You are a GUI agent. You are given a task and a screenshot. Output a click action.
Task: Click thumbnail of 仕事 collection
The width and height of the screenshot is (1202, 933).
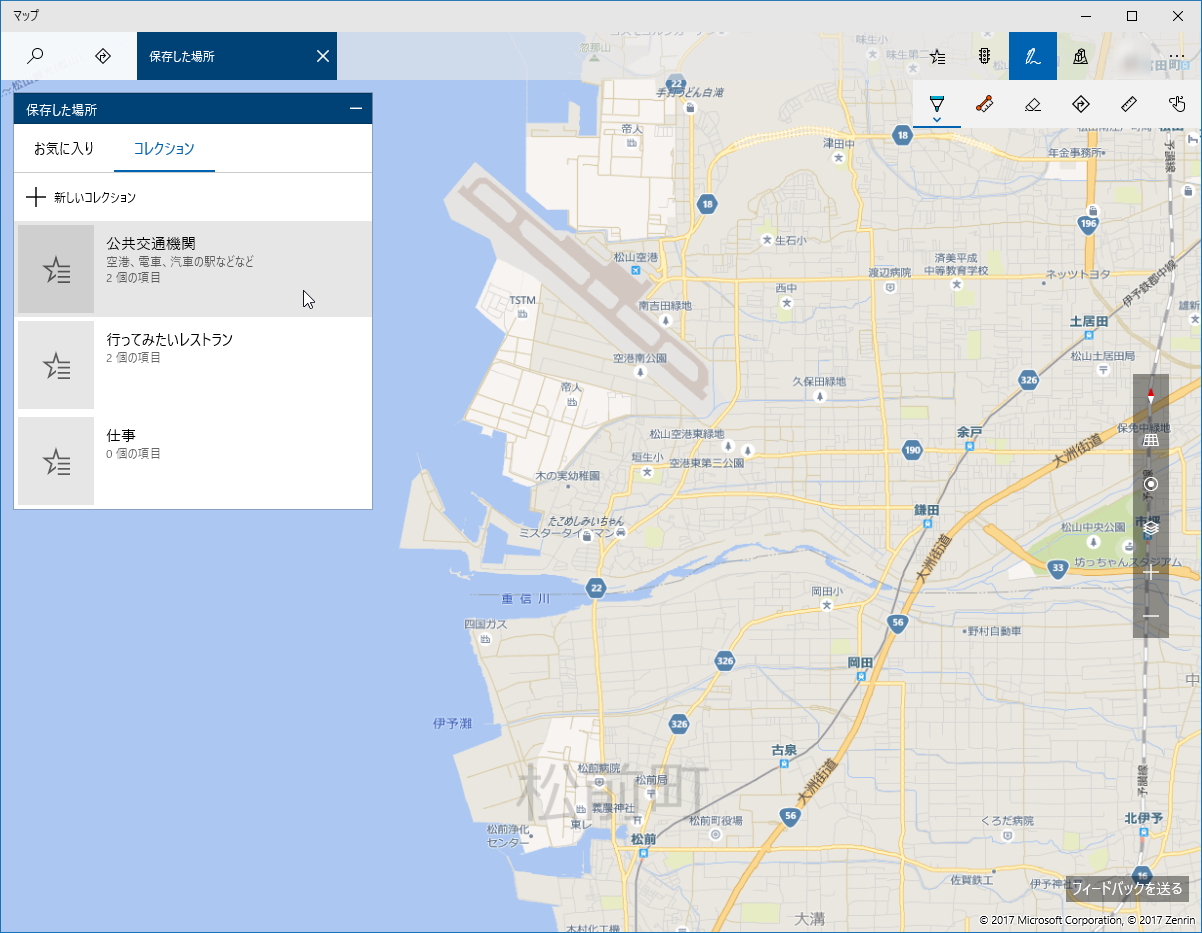click(56, 461)
